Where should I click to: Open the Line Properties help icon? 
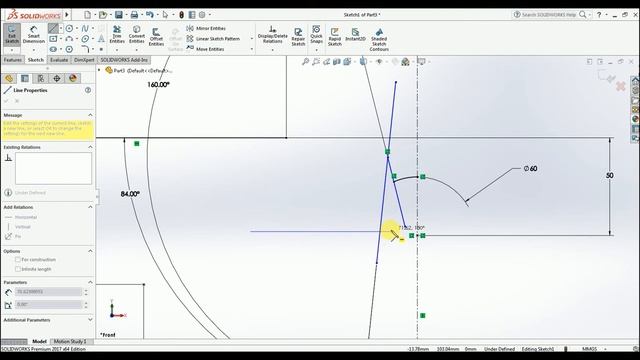coord(88,90)
